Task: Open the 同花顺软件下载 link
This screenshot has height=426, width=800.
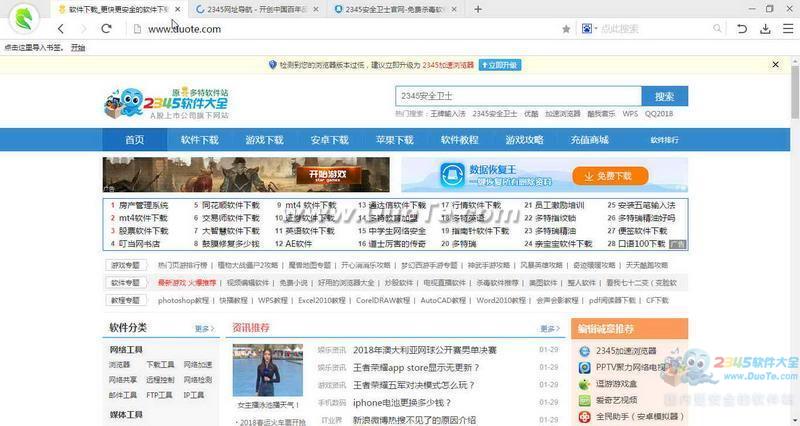Action: click(231, 205)
